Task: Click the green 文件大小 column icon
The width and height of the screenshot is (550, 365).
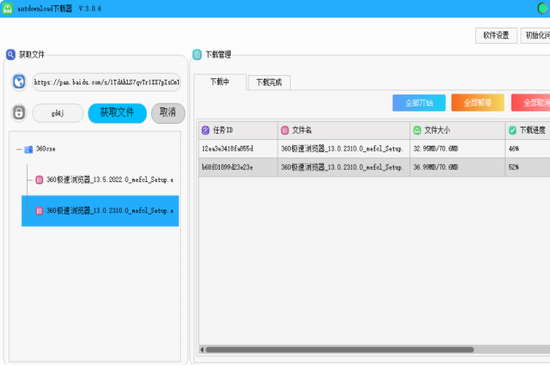Action: coord(417,130)
